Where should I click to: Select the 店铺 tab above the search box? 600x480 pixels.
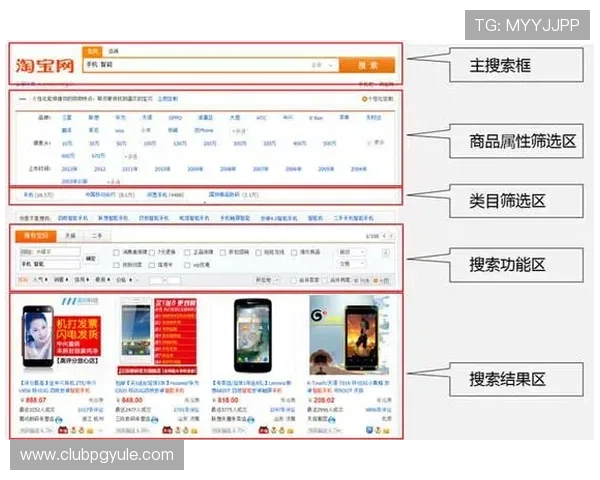113,50
